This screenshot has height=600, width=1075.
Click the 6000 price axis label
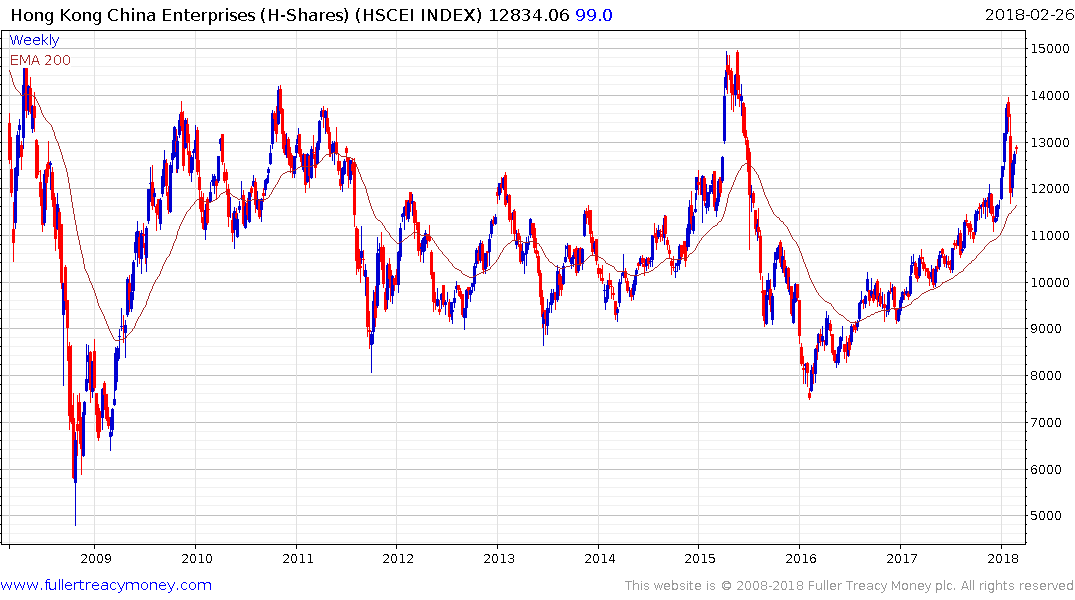click(x=1046, y=470)
